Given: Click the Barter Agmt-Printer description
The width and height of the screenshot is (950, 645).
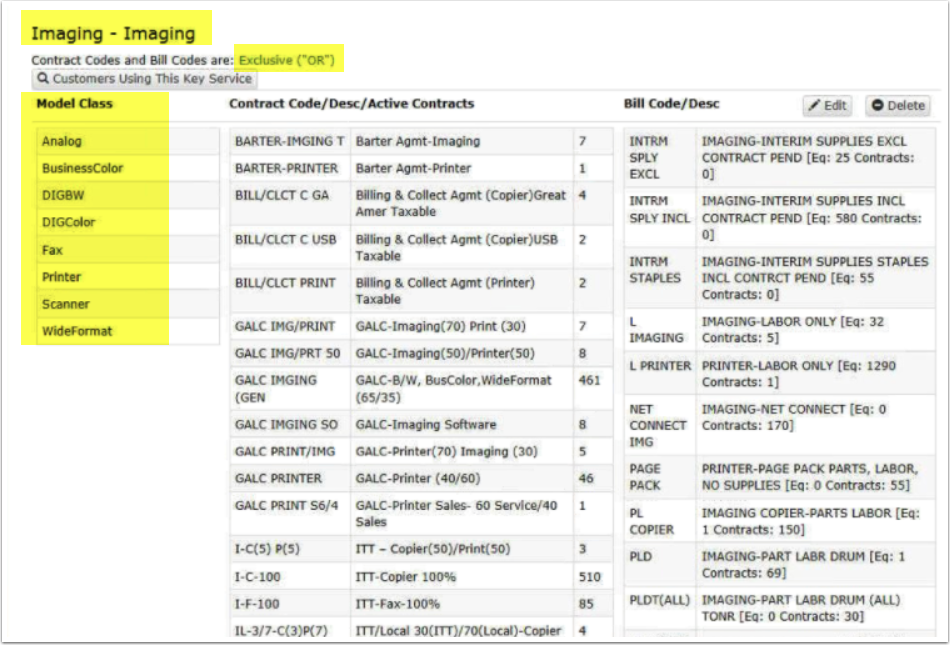Looking at the screenshot, I should click(413, 168).
